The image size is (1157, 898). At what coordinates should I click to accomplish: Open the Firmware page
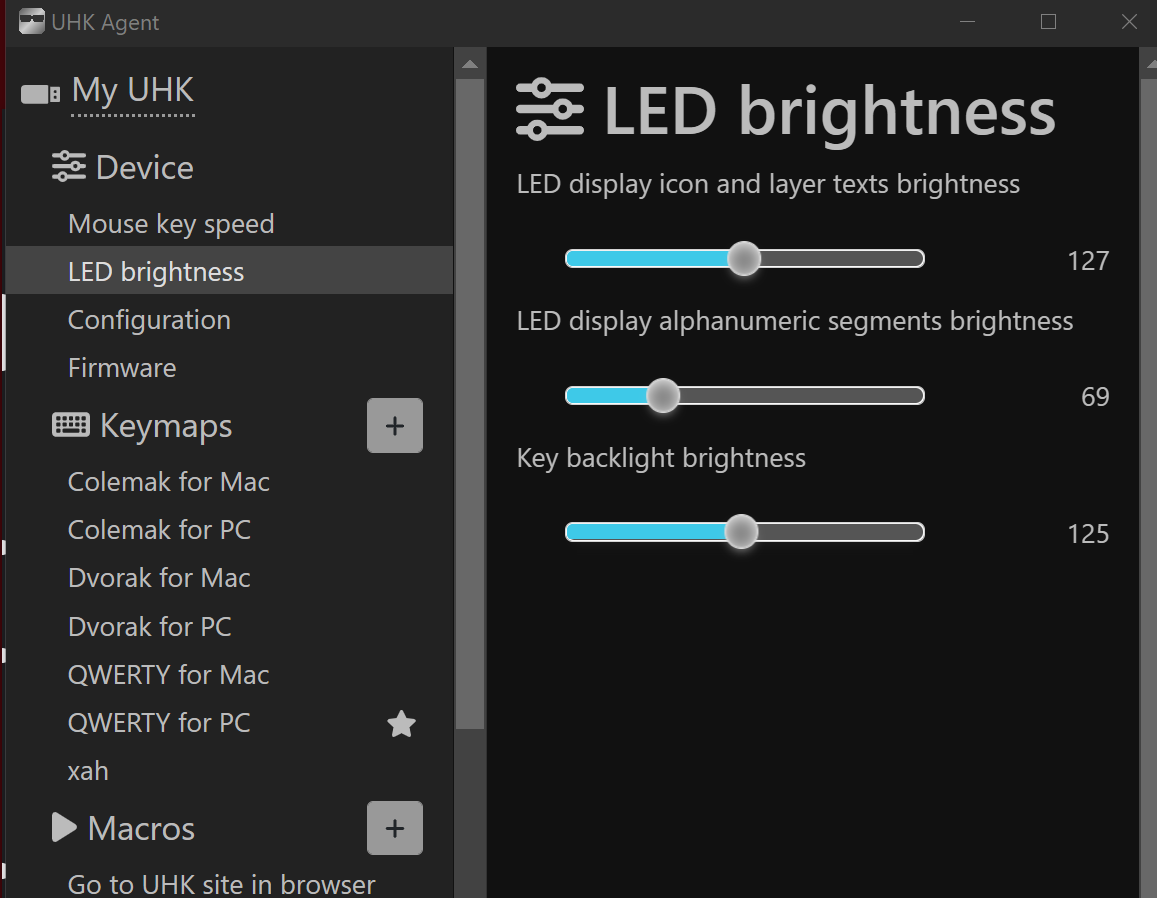[122, 368]
